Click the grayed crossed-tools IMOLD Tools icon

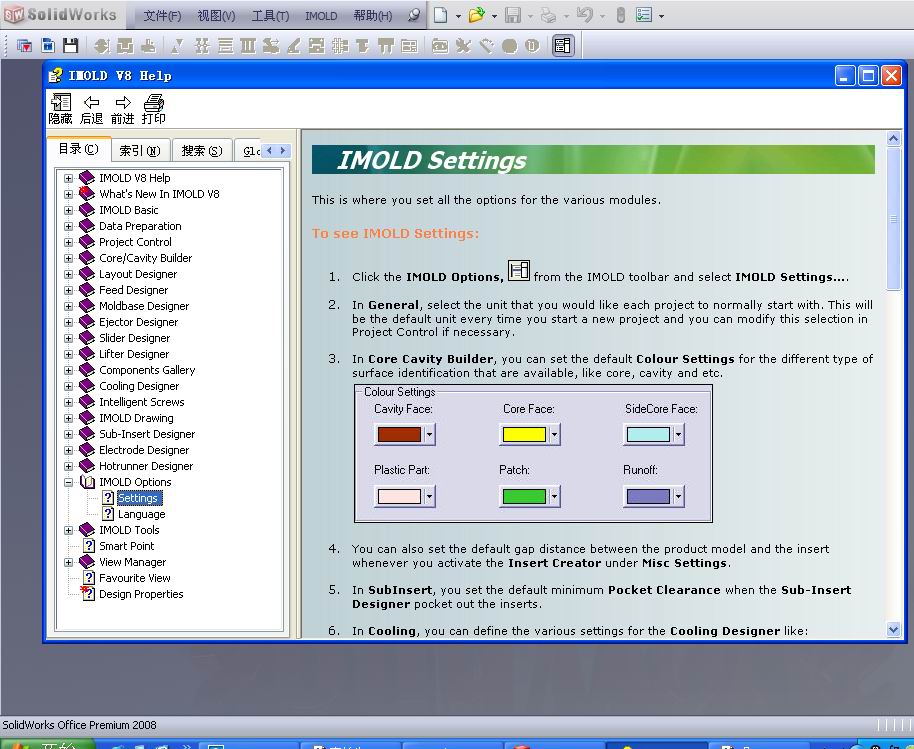click(463, 45)
